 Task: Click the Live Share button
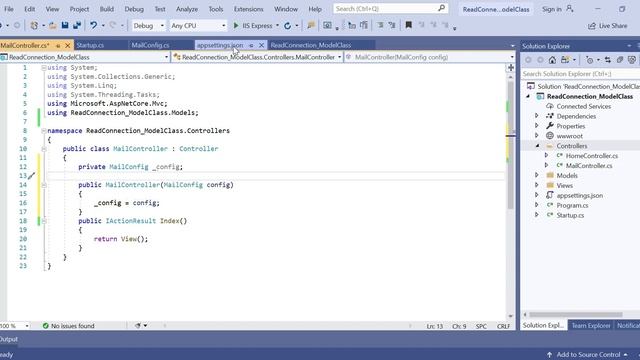[x=608, y=26]
